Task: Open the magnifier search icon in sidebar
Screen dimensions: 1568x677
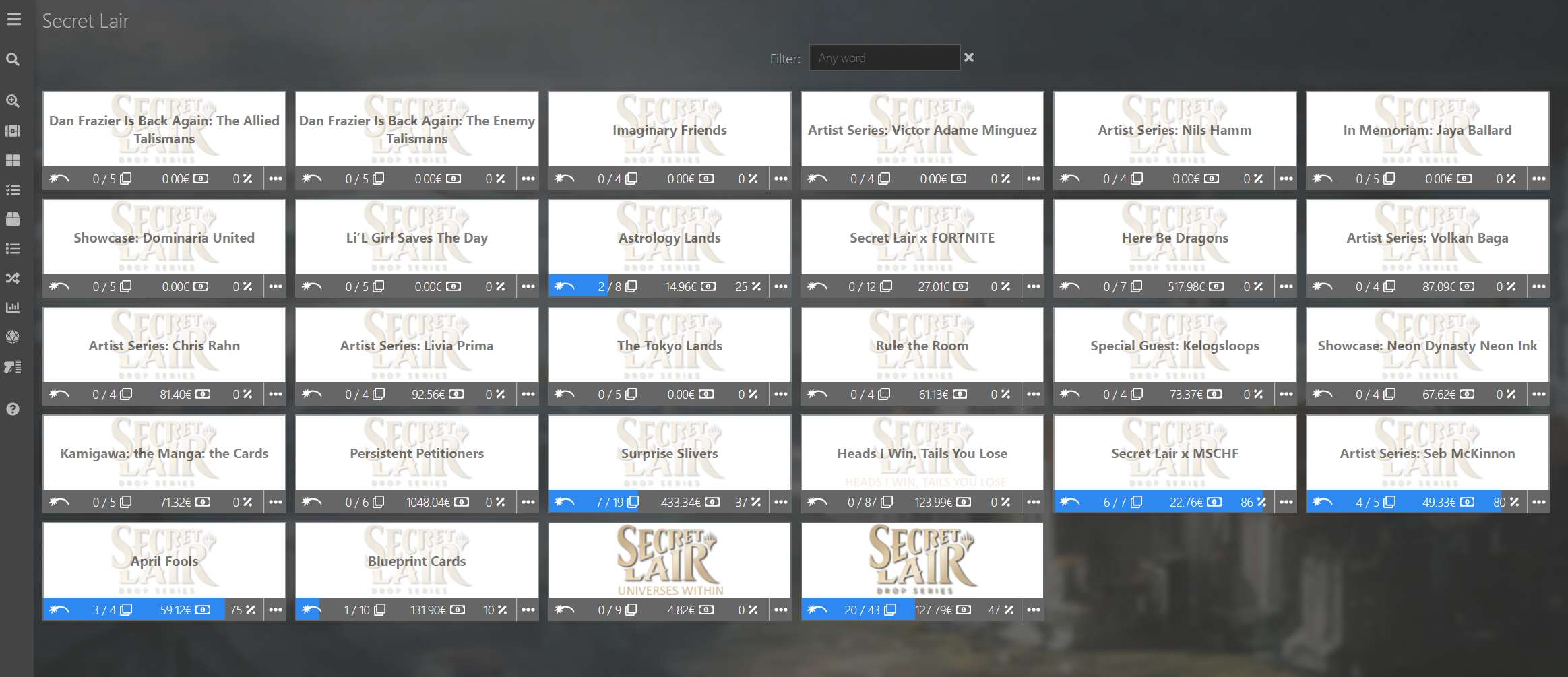Action: pos(13,59)
